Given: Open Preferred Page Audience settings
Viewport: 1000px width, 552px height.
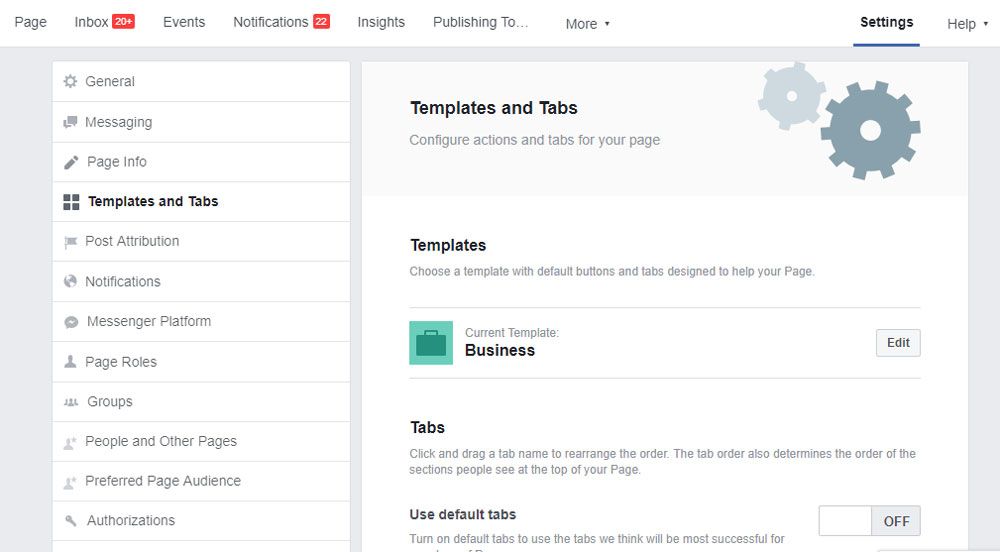Looking at the screenshot, I should 201,481.
